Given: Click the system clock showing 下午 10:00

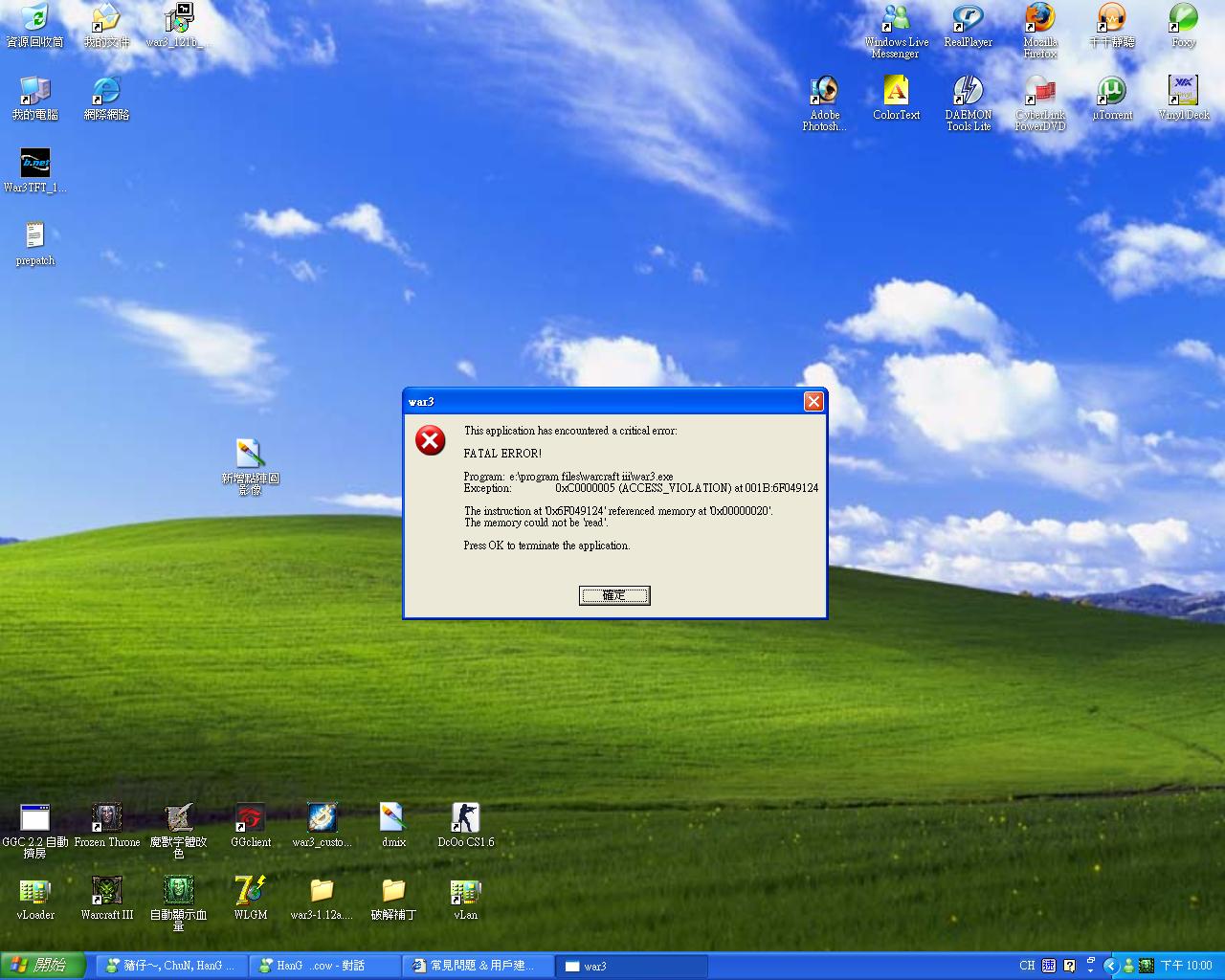Looking at the screenshot, I should coord(1186,966).
